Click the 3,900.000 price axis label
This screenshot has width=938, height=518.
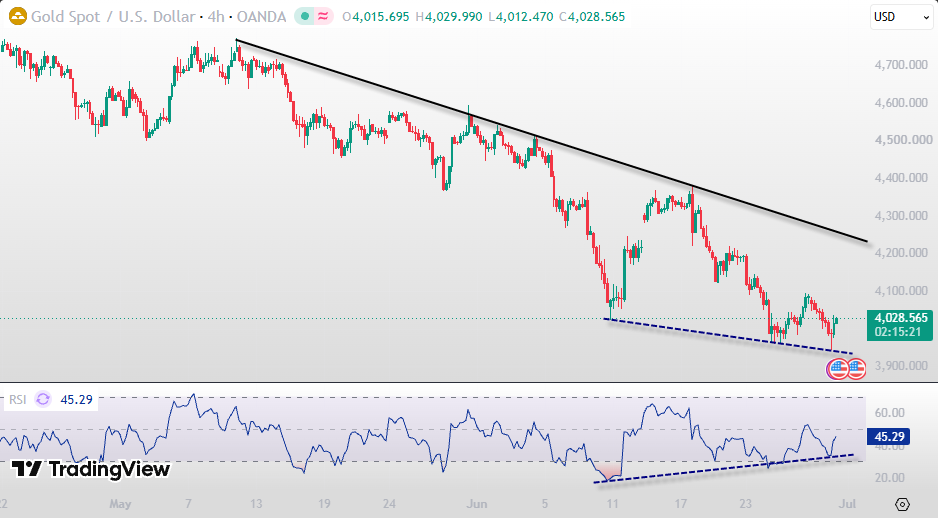pyautogui.click(x=901, y=365)
